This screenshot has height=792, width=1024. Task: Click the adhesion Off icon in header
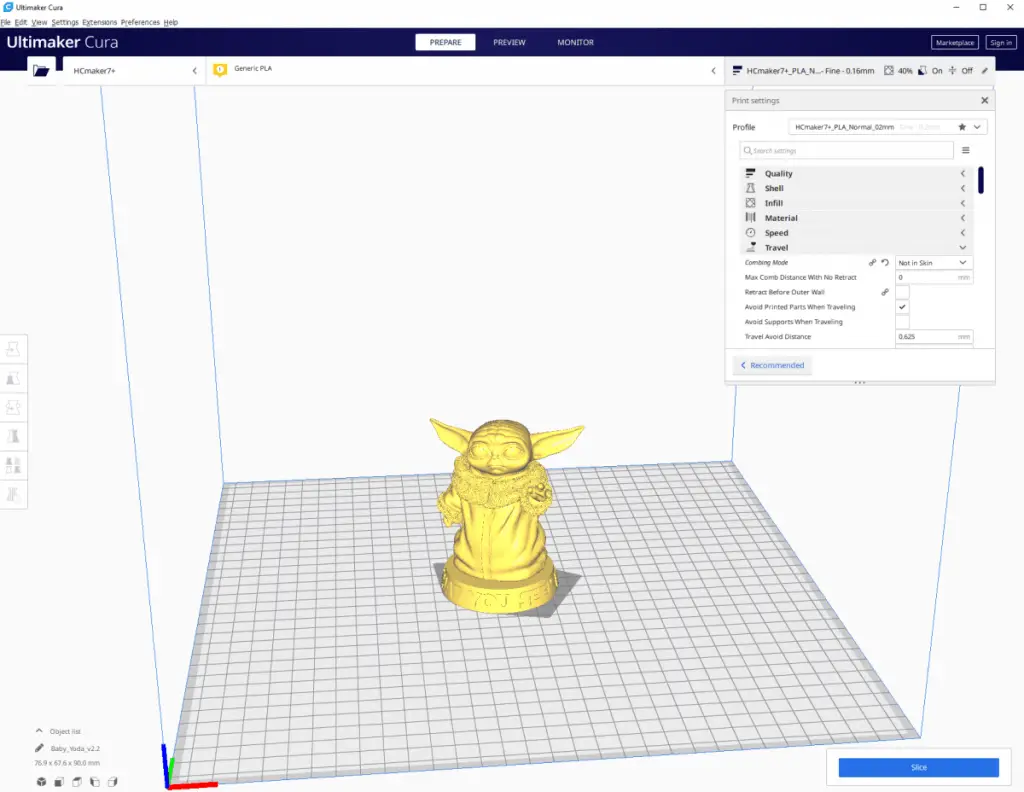click(952, 71)
